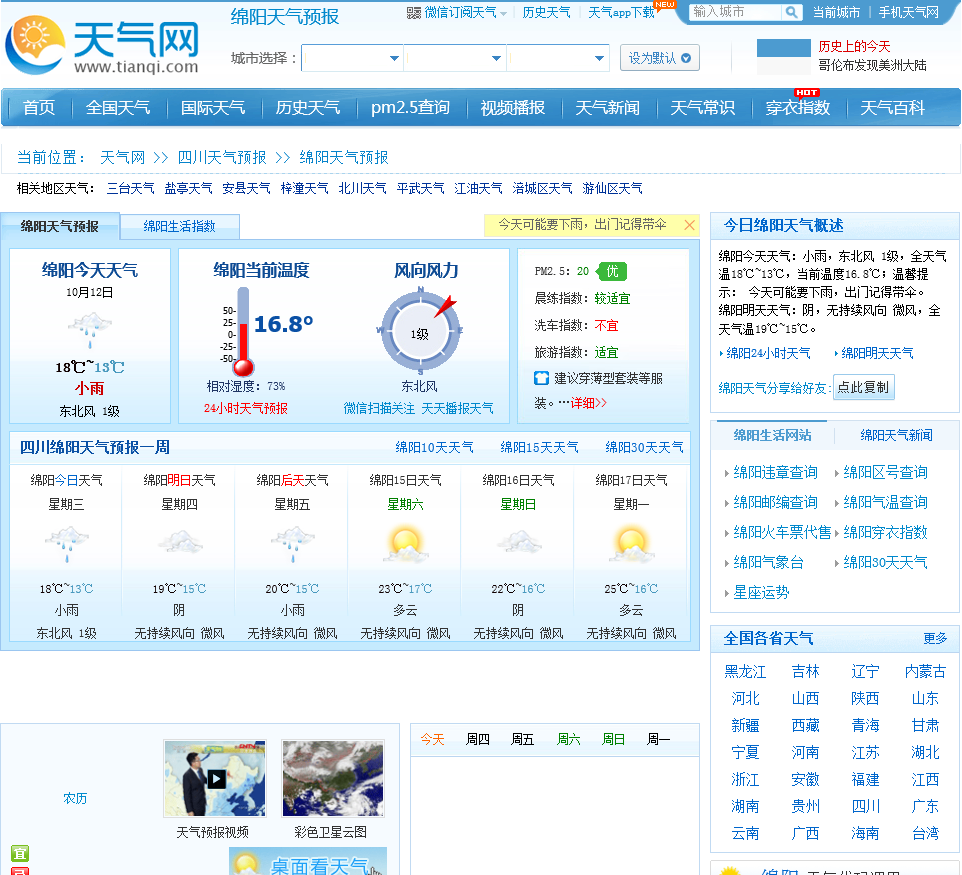Click the 点此复制 button
The image size is (962, 875).
click(x=864, y=387)
